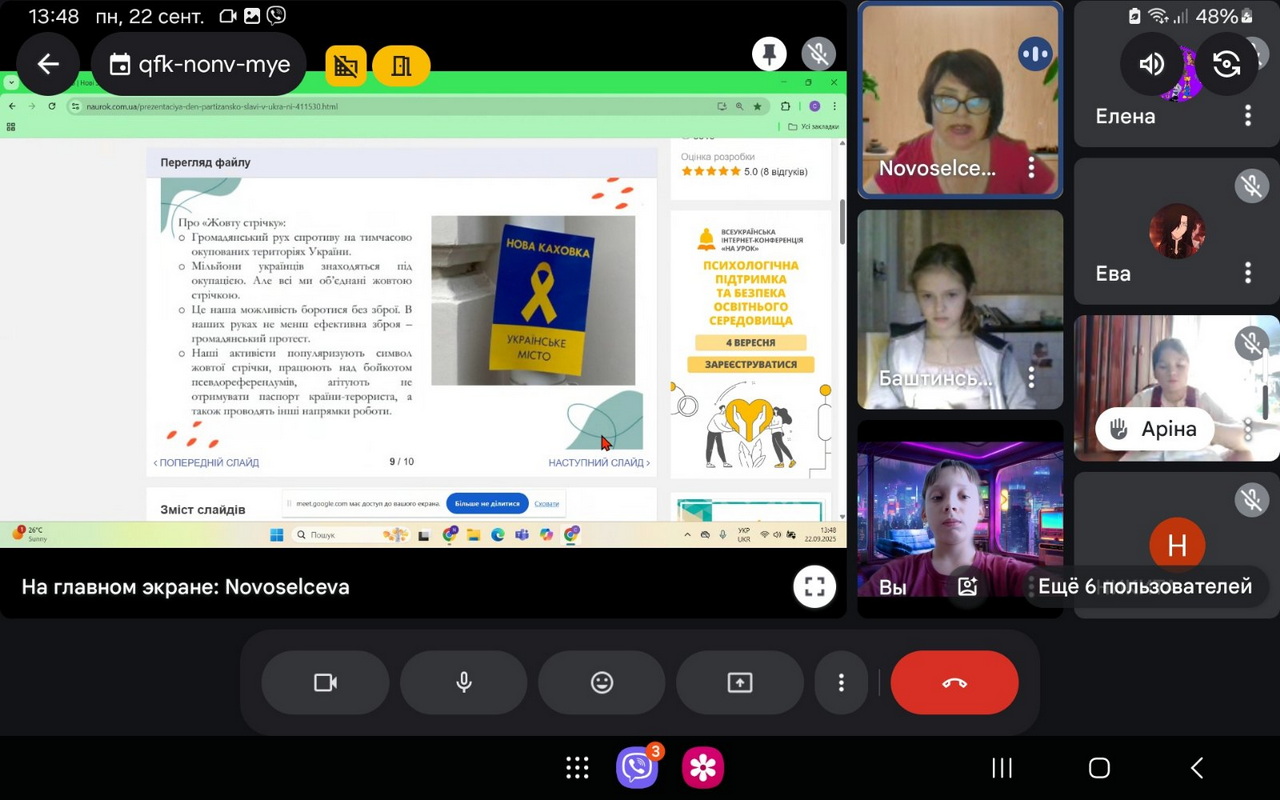
Task: Open the Android app drawer grid
Action: point(577,767)
